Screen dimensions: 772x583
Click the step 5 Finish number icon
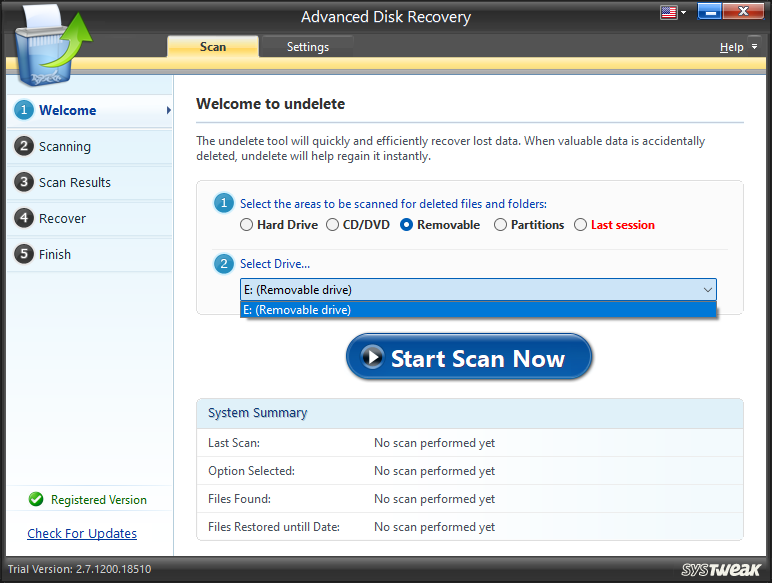pos(24,254)
